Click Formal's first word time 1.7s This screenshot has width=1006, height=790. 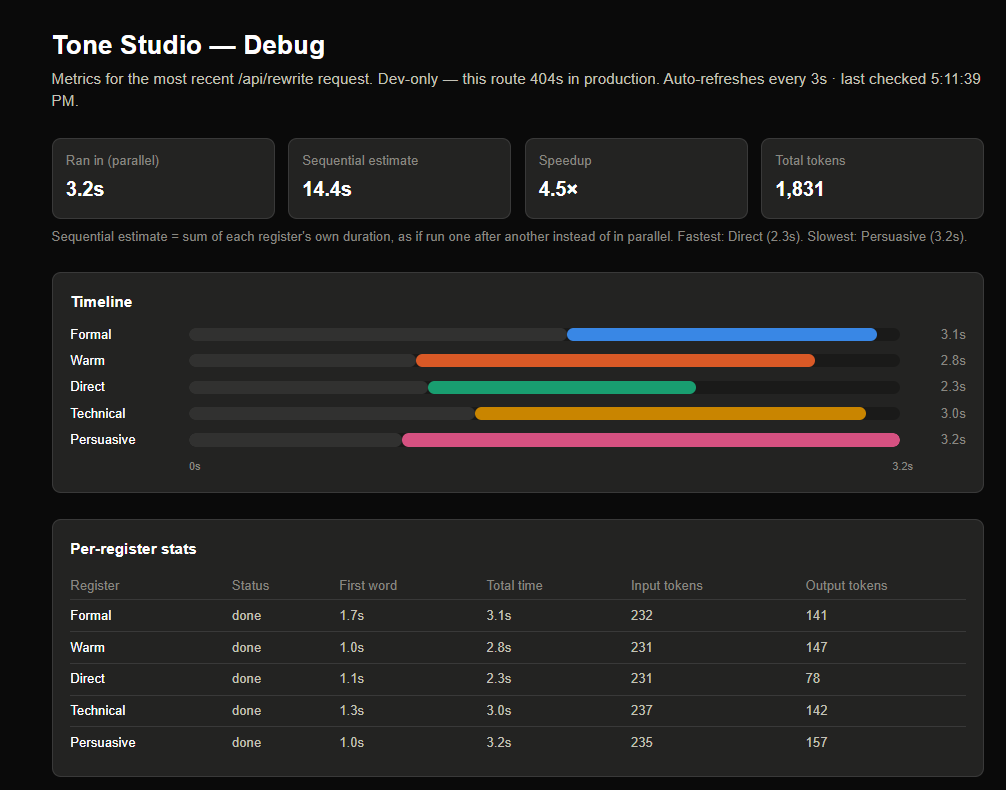pyautogui.click(x=352, y=615)
